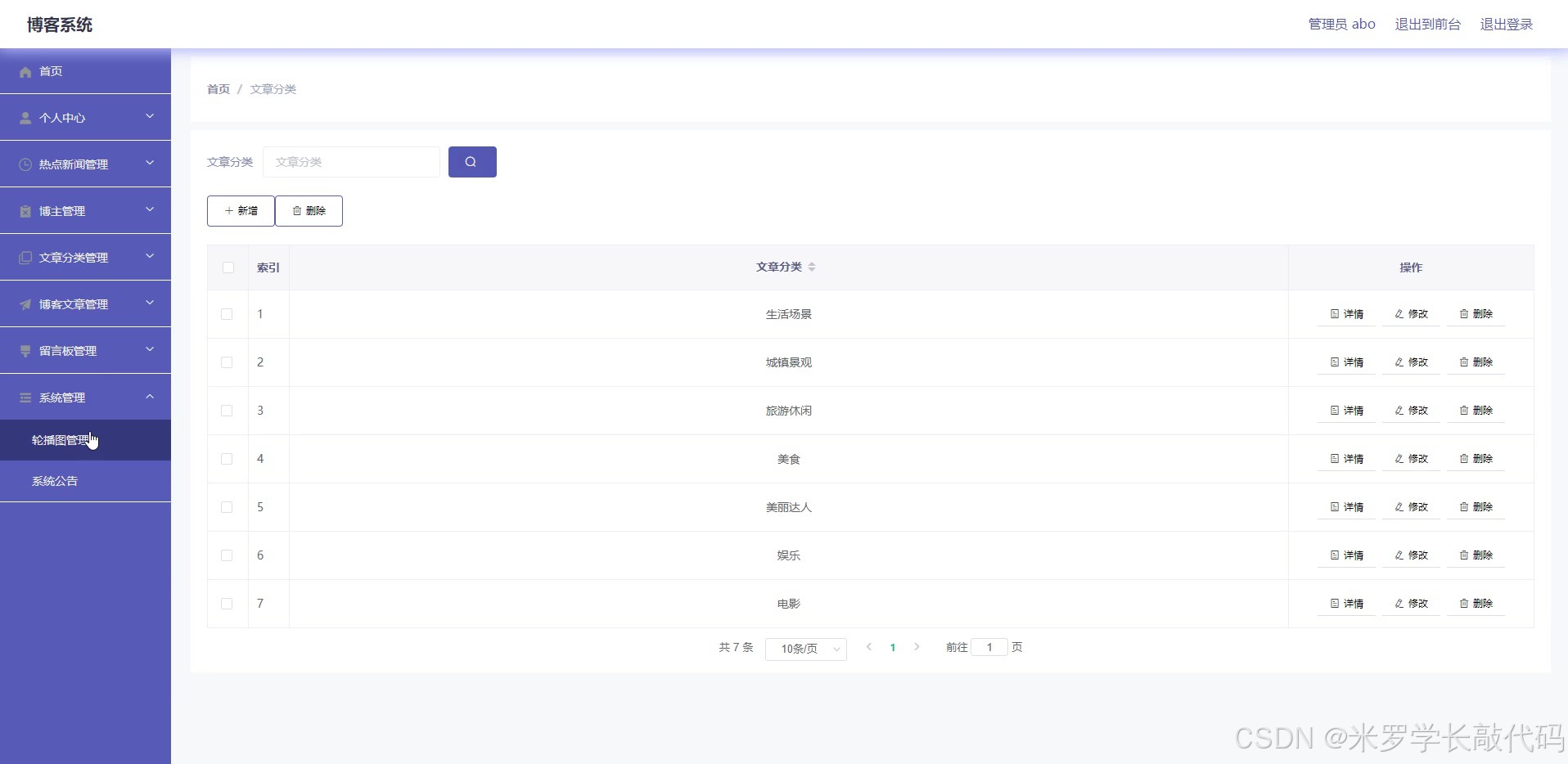Expand the 文章分类管理 menu
1568x764 pixels.
pos(85,257)
